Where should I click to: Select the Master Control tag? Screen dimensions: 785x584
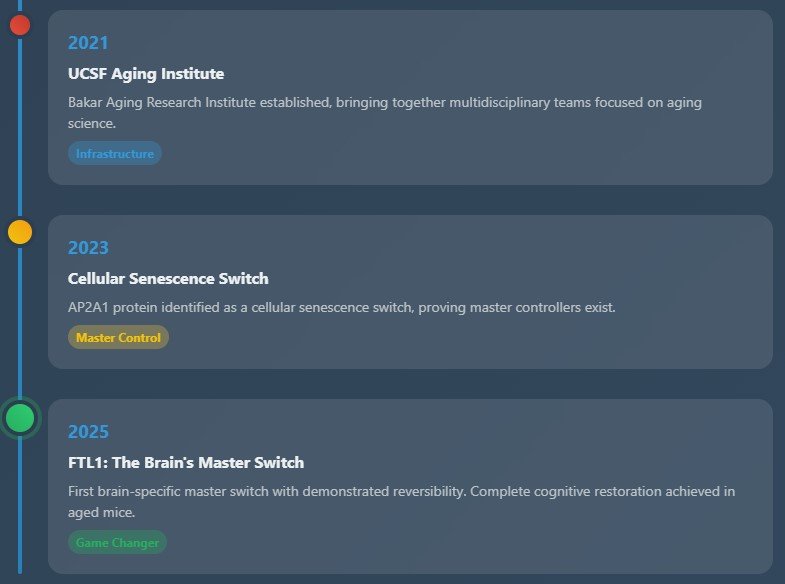[118, 338]
